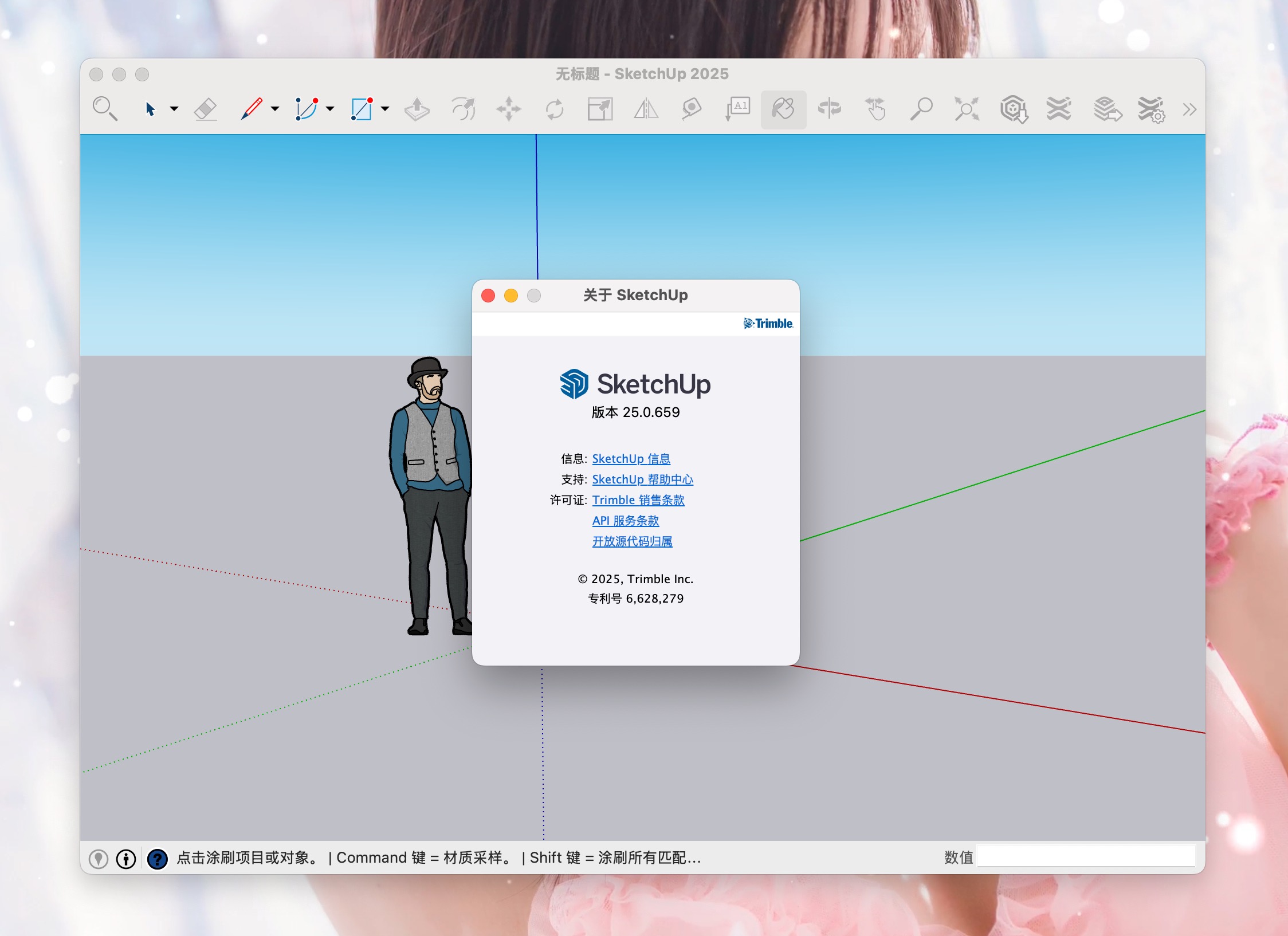
Task: Click the scale figure man in viewport
Action: coord(431,496)
